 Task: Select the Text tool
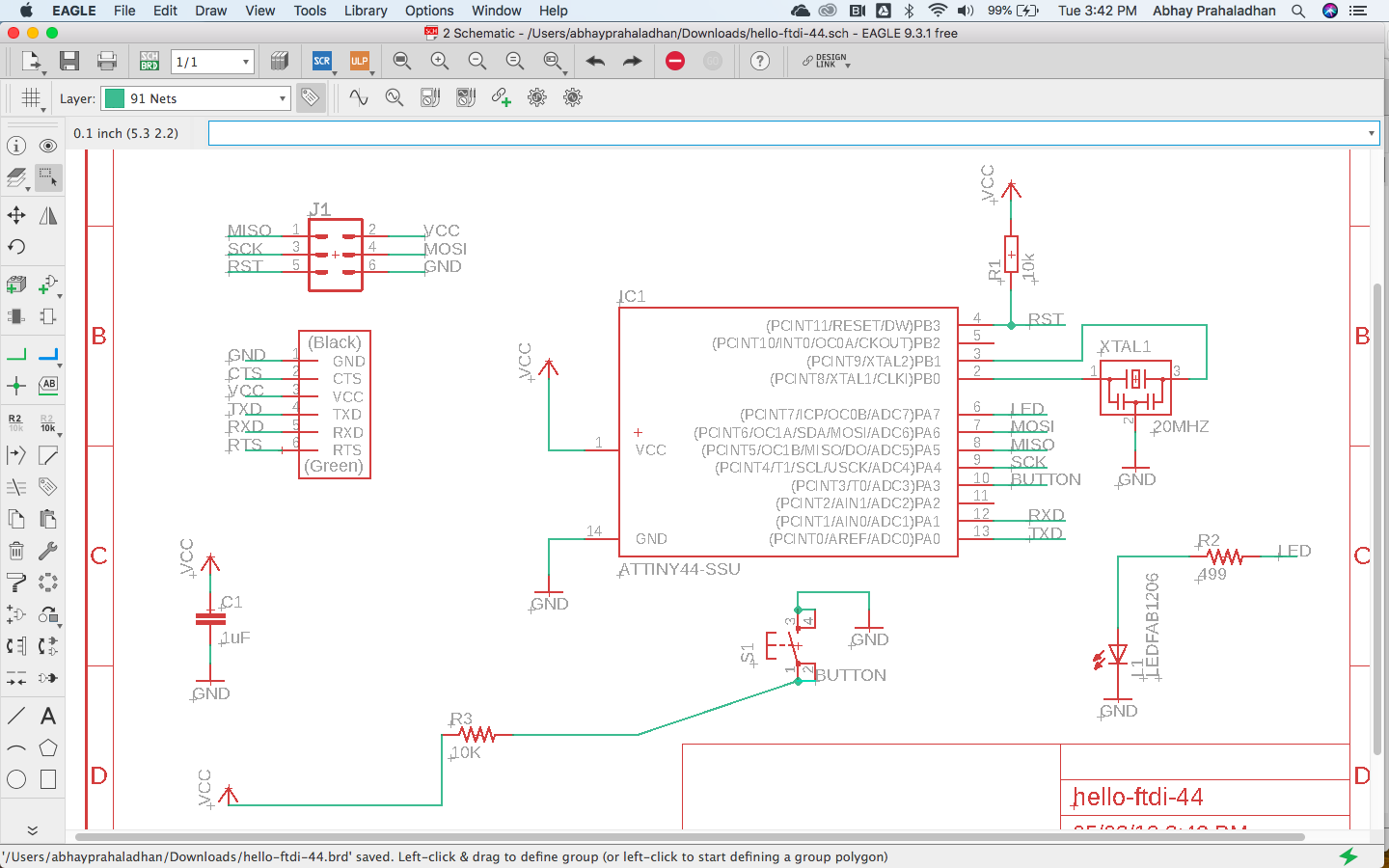click(x=47, y=716)
